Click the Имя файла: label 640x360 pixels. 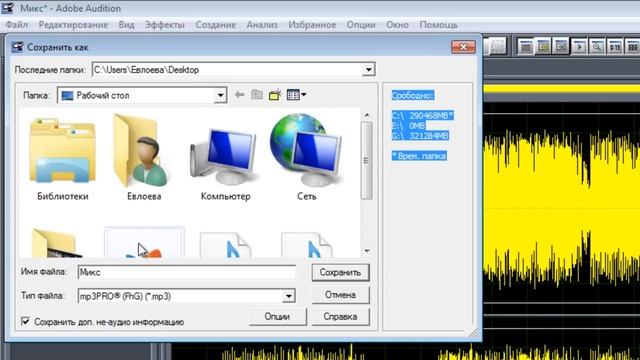(44, 271)
